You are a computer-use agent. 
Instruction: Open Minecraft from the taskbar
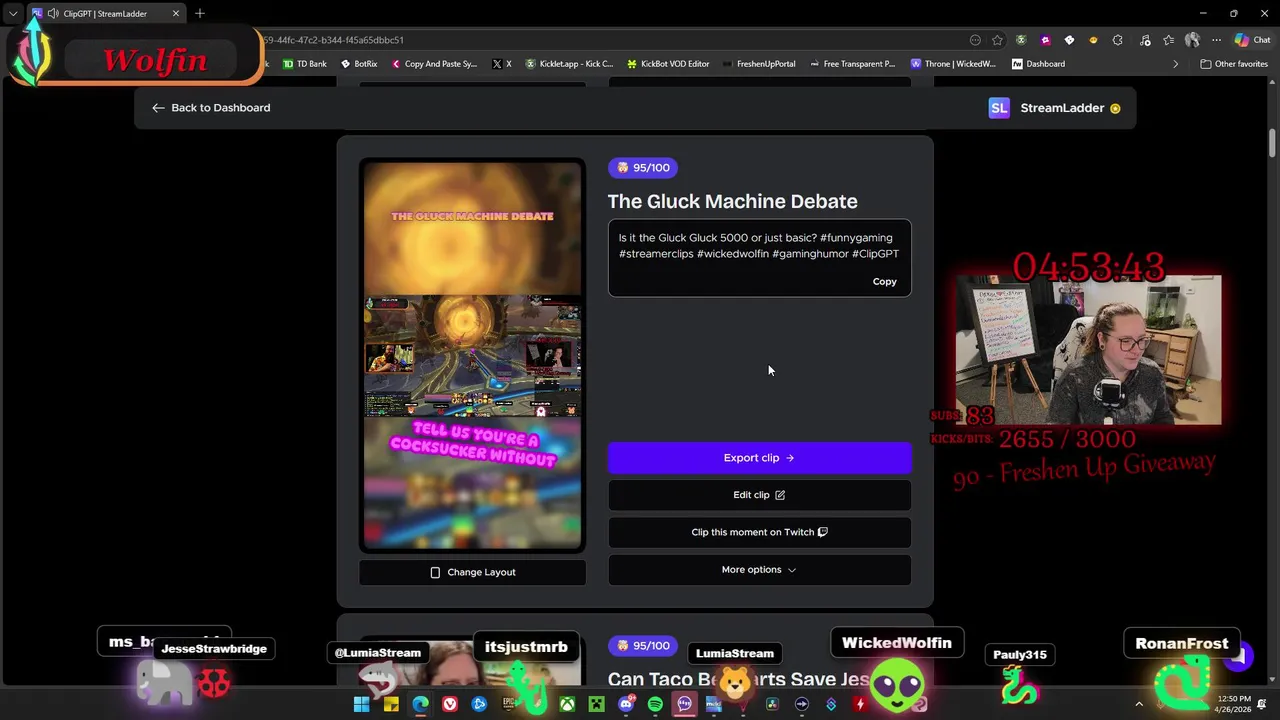tap(596, 704)
